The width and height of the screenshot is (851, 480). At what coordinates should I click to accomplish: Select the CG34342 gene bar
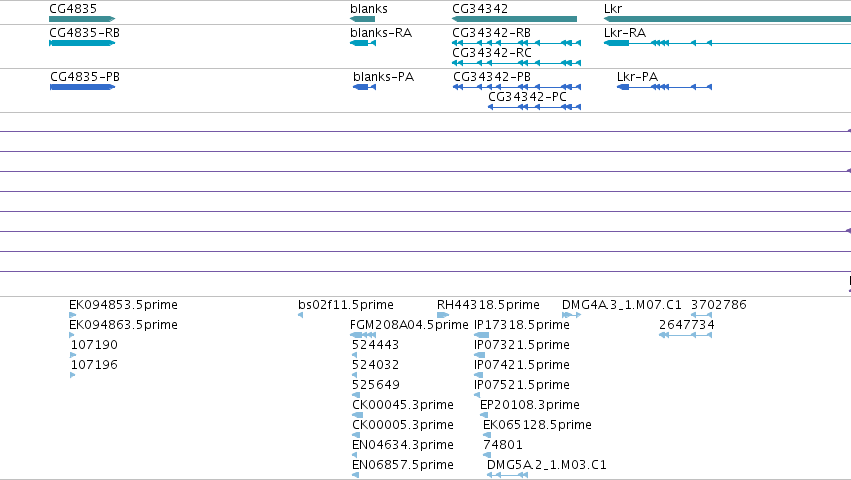(515, 19)
